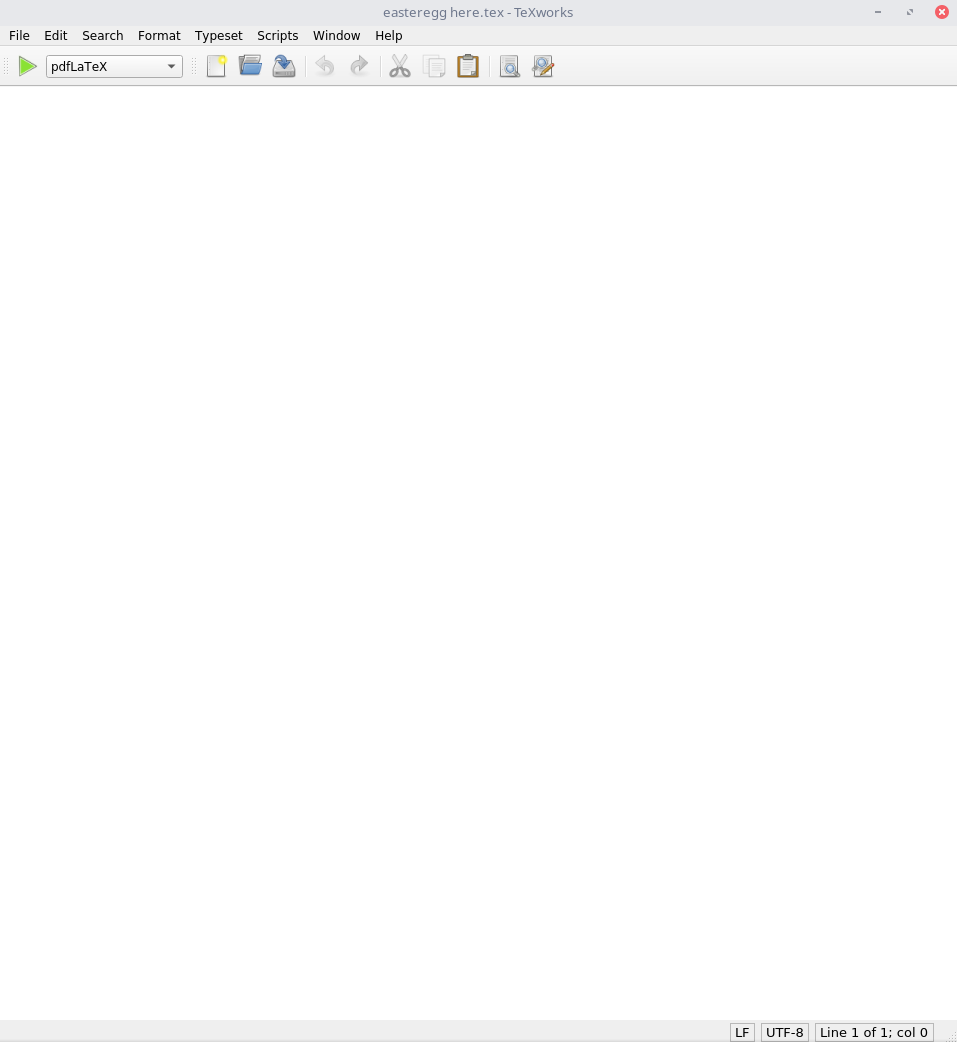
Task: Click the Line 1 of 1 position indicator
Action: coord(874,1032)
